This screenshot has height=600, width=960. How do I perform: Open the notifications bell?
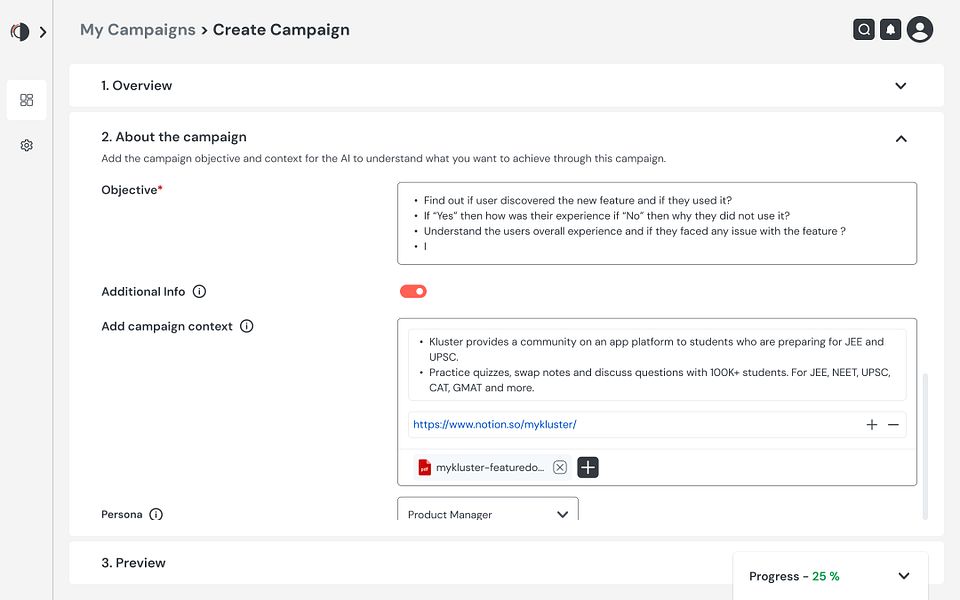pos(890,30)
